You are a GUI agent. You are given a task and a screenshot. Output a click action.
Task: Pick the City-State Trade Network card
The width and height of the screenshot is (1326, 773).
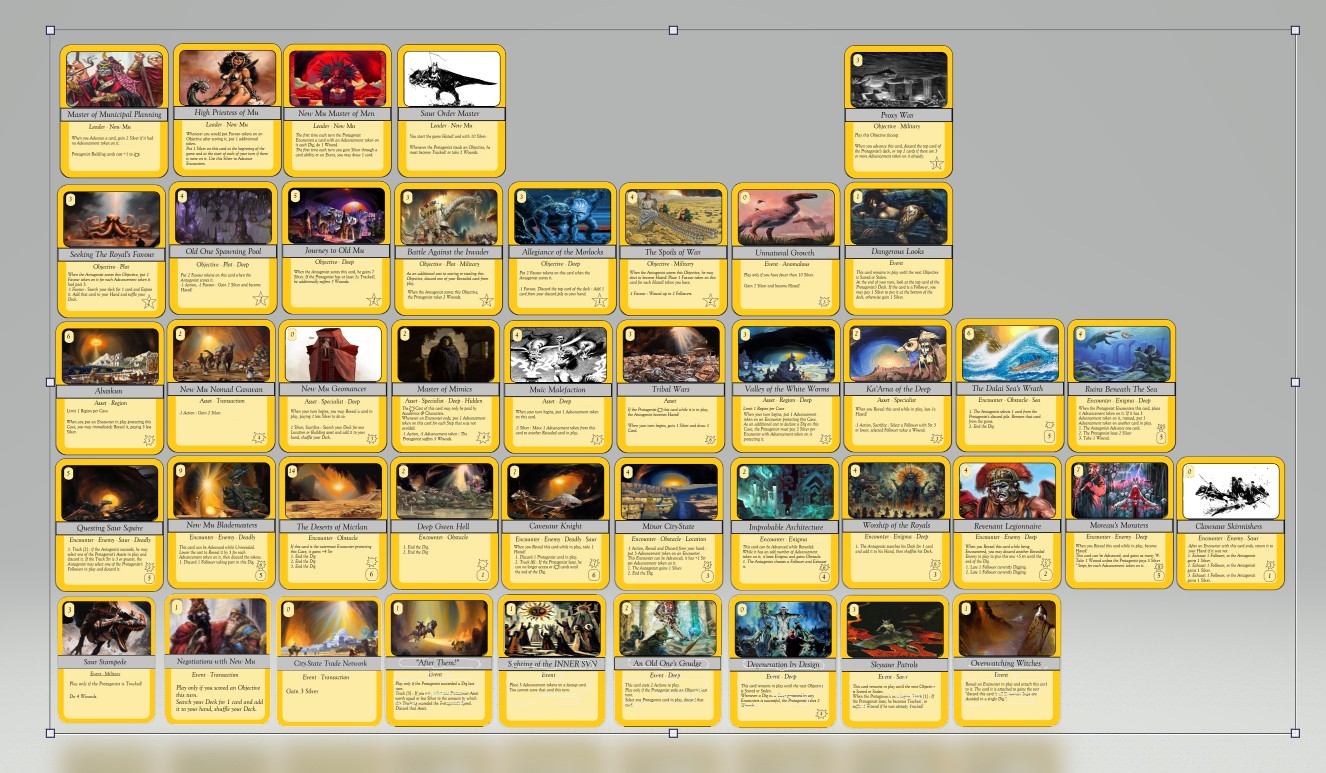click(332, 660)
